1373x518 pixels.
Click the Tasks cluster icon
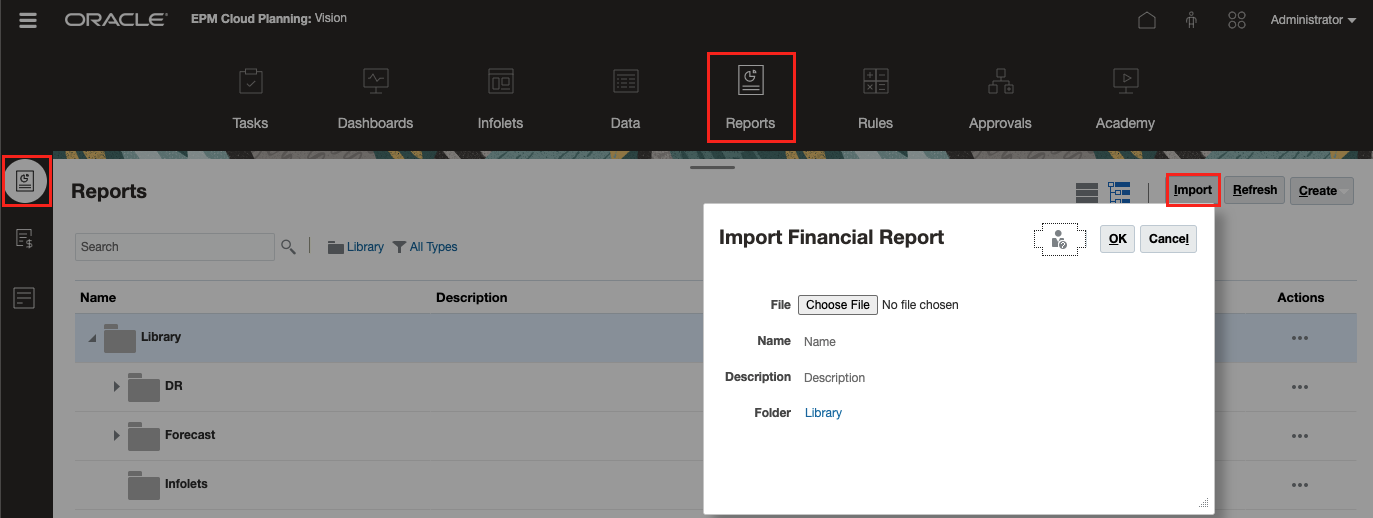250,82
